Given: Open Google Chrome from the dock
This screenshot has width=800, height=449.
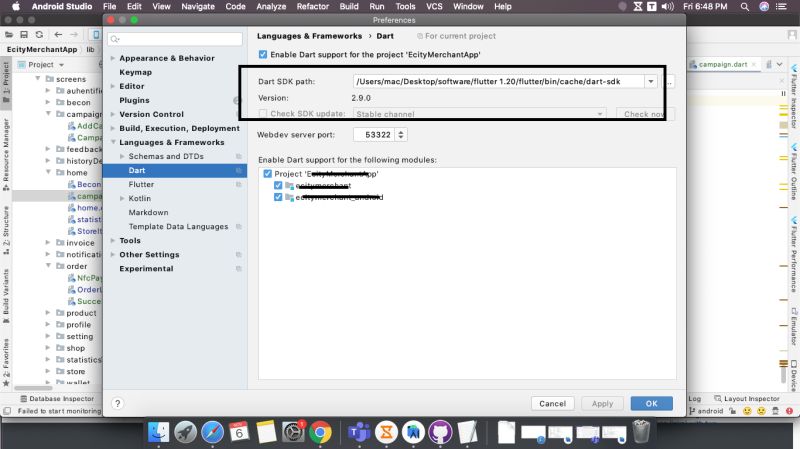Looking at the screenshot, I should tap(320, 433).
